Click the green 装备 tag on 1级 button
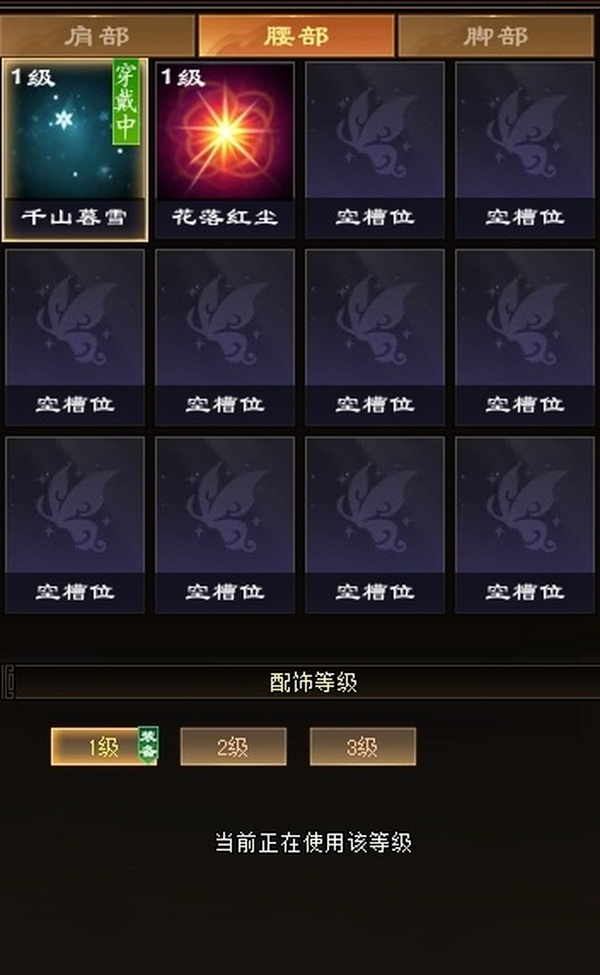 148,744
